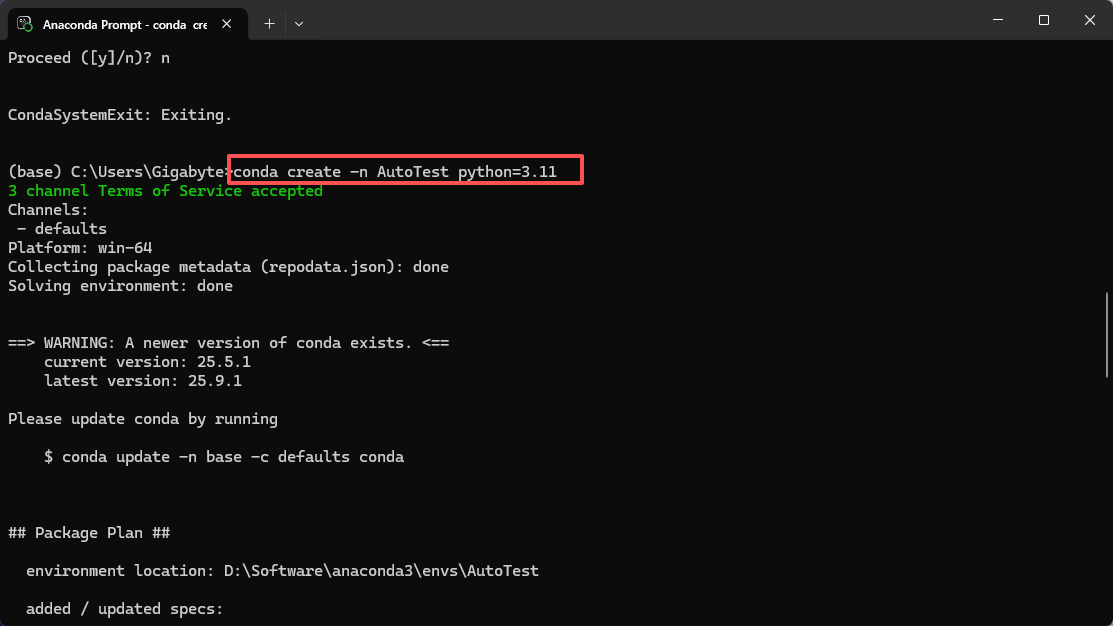This screenshot has width=1113, height=626.
Task: Click the 'latest version: 25.9.1' line
Action: [143, 381]
